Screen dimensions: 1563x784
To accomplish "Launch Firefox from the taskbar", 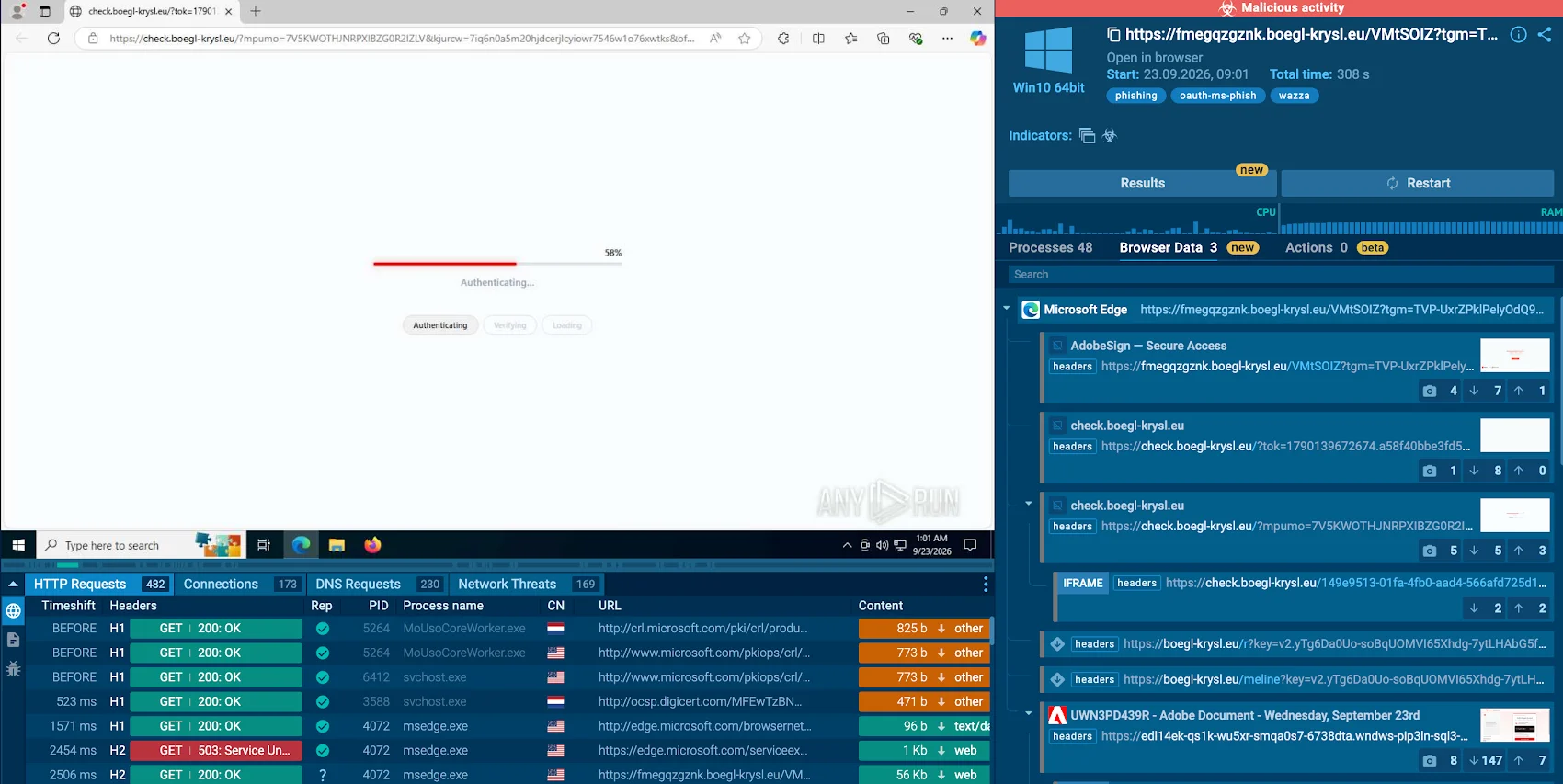I will pyautogui.click(x=372, y=545).
